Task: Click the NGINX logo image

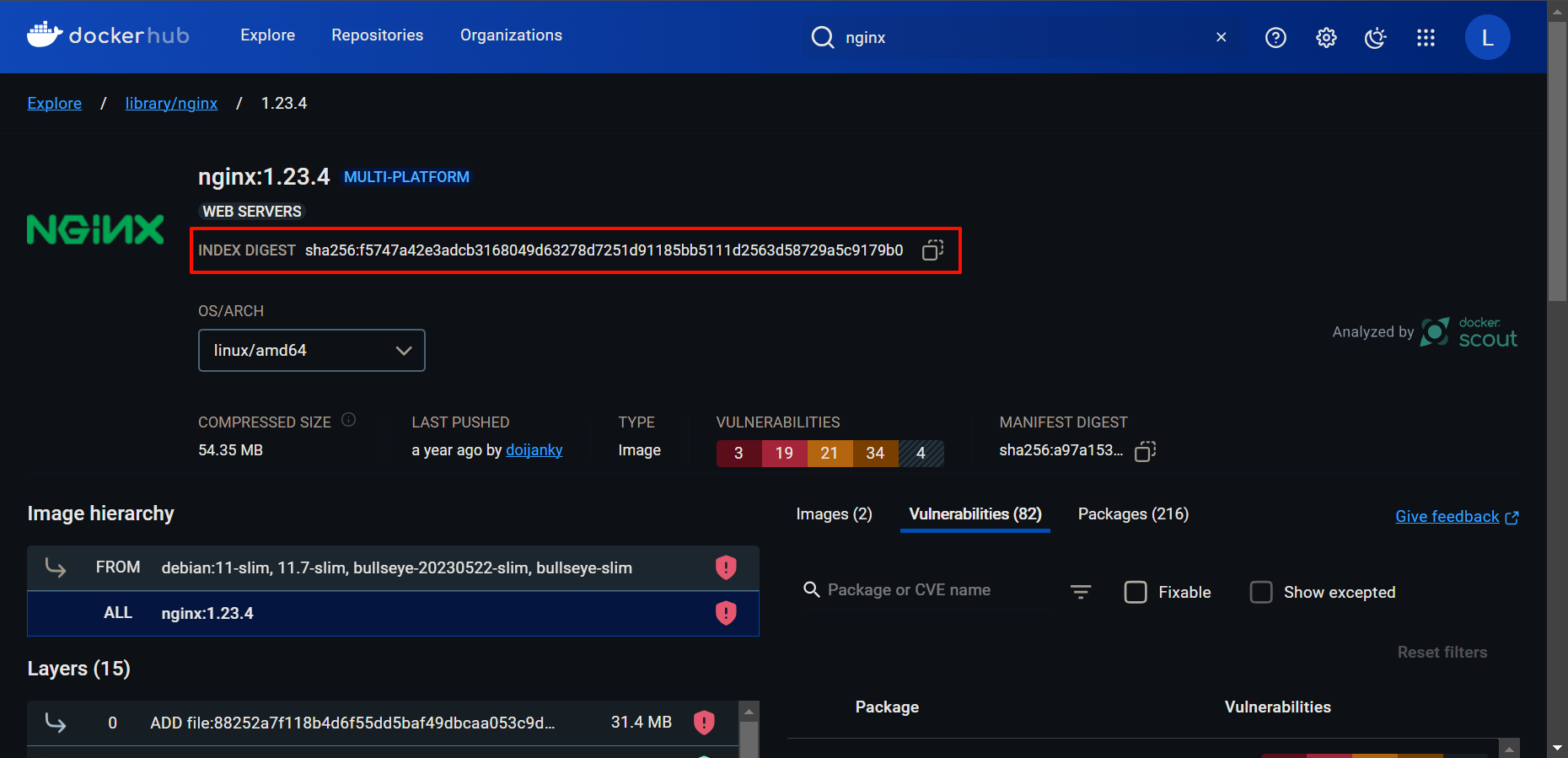Action: pos(95,229)
